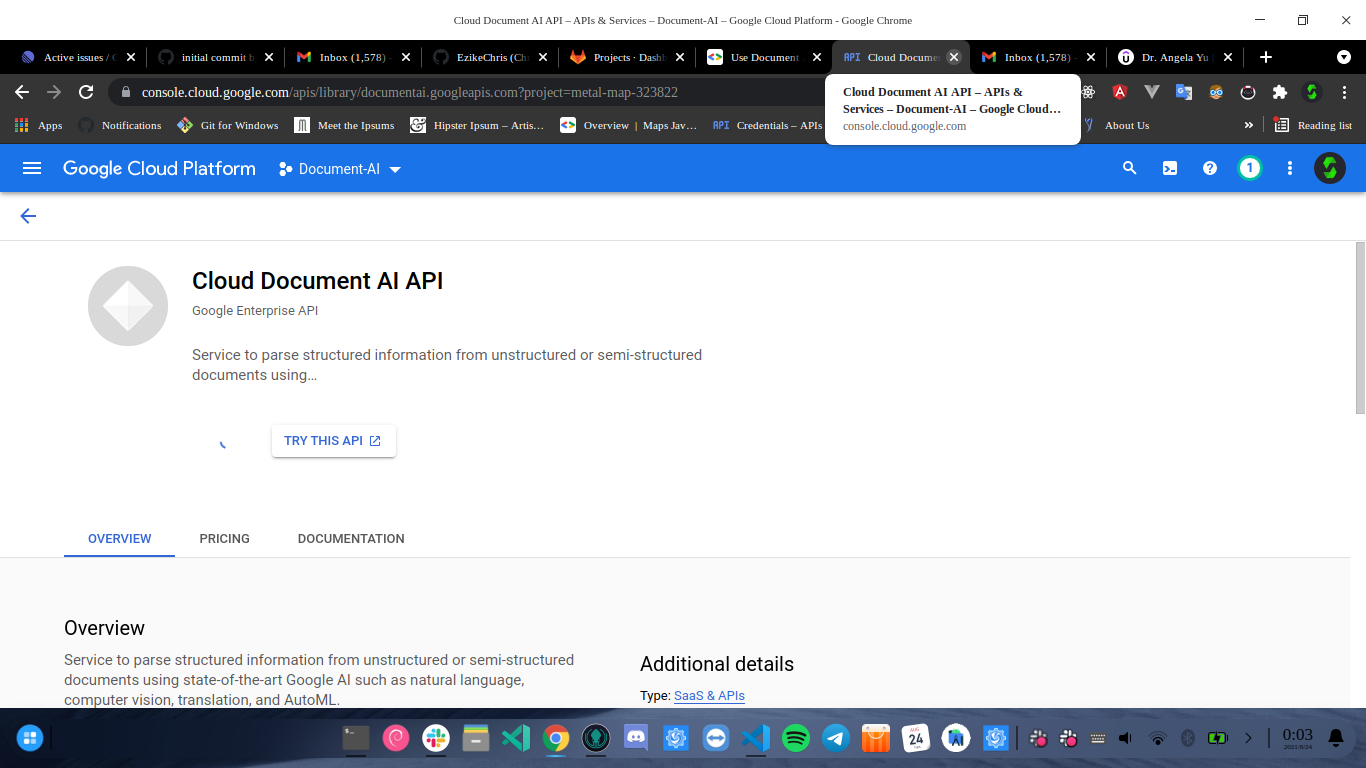Open the terminal from the taskbar
Screen dimensions: 1366x768
tap(356, 739)
